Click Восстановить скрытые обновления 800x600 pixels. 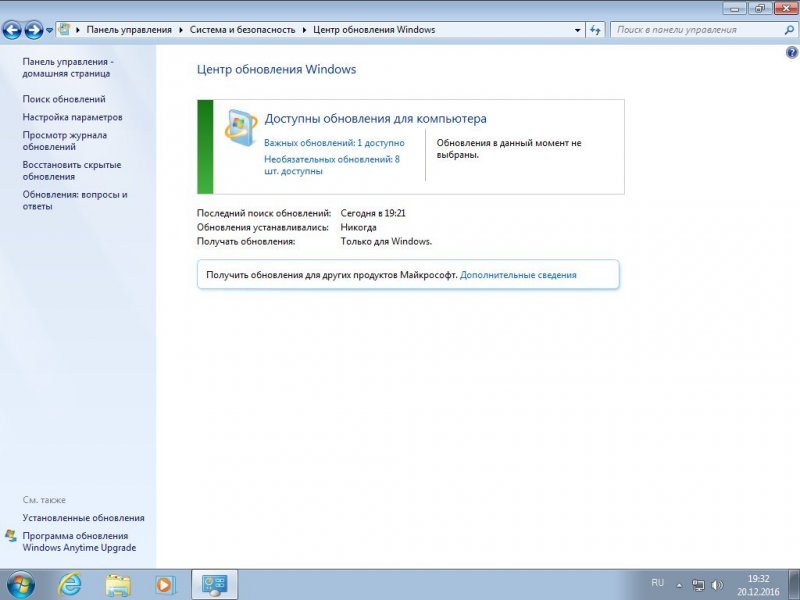pos(72,170)
